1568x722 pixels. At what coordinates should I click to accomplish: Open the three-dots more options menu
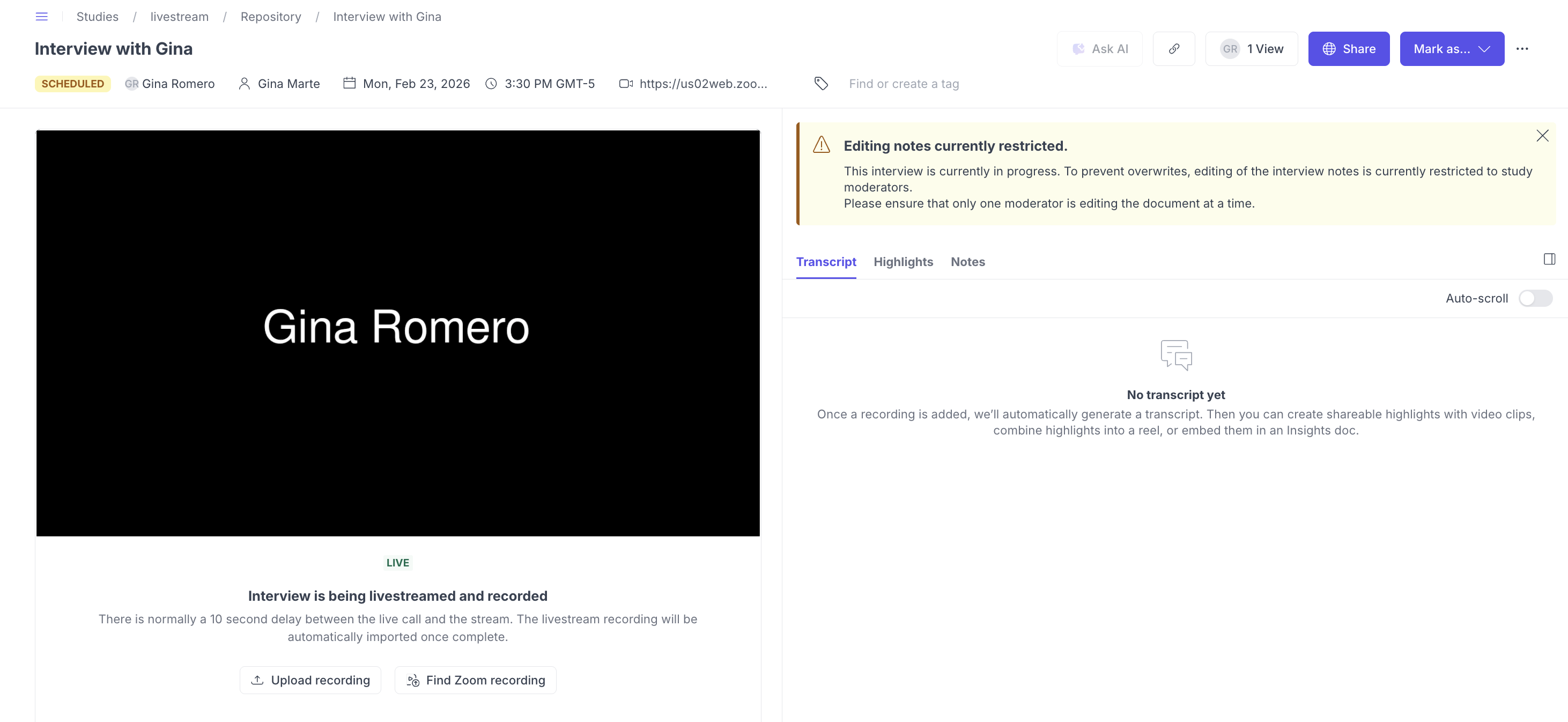(x=1522, y=49)
